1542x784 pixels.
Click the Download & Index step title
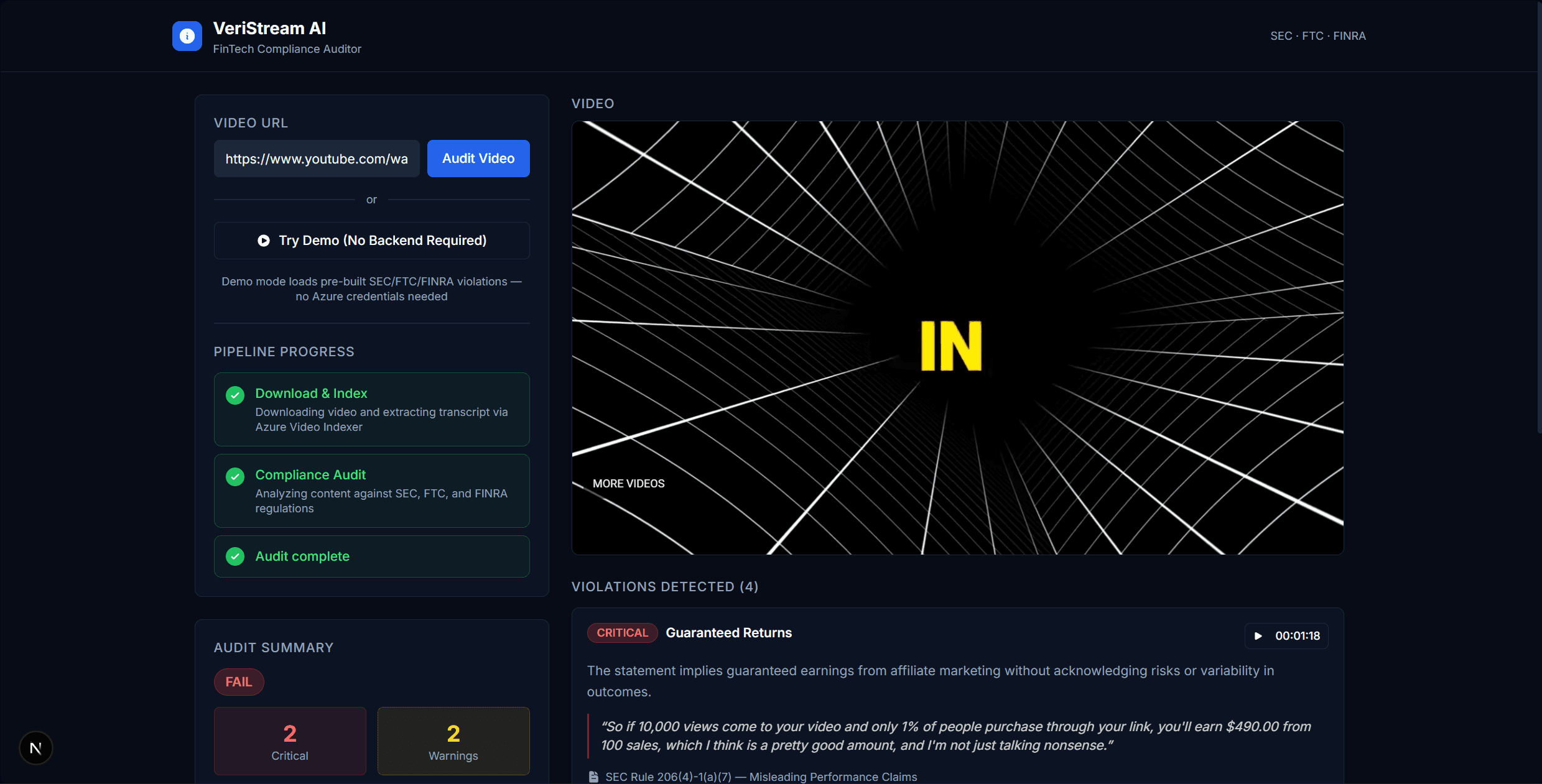pos(311,394)
